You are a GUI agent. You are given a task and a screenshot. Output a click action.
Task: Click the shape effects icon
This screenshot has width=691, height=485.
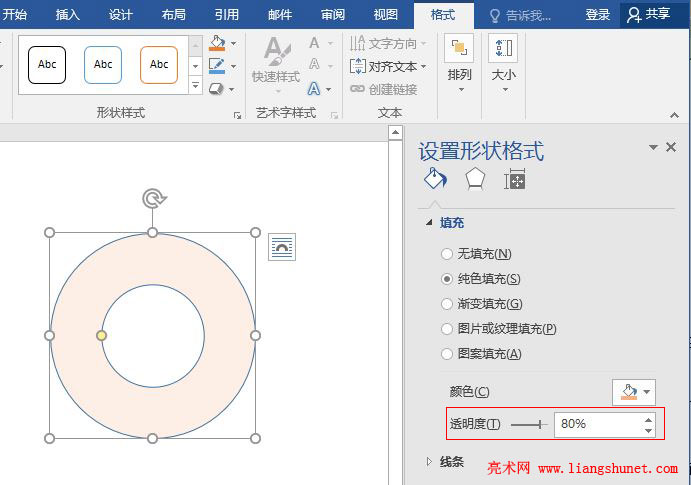click(x=216, y=89)
